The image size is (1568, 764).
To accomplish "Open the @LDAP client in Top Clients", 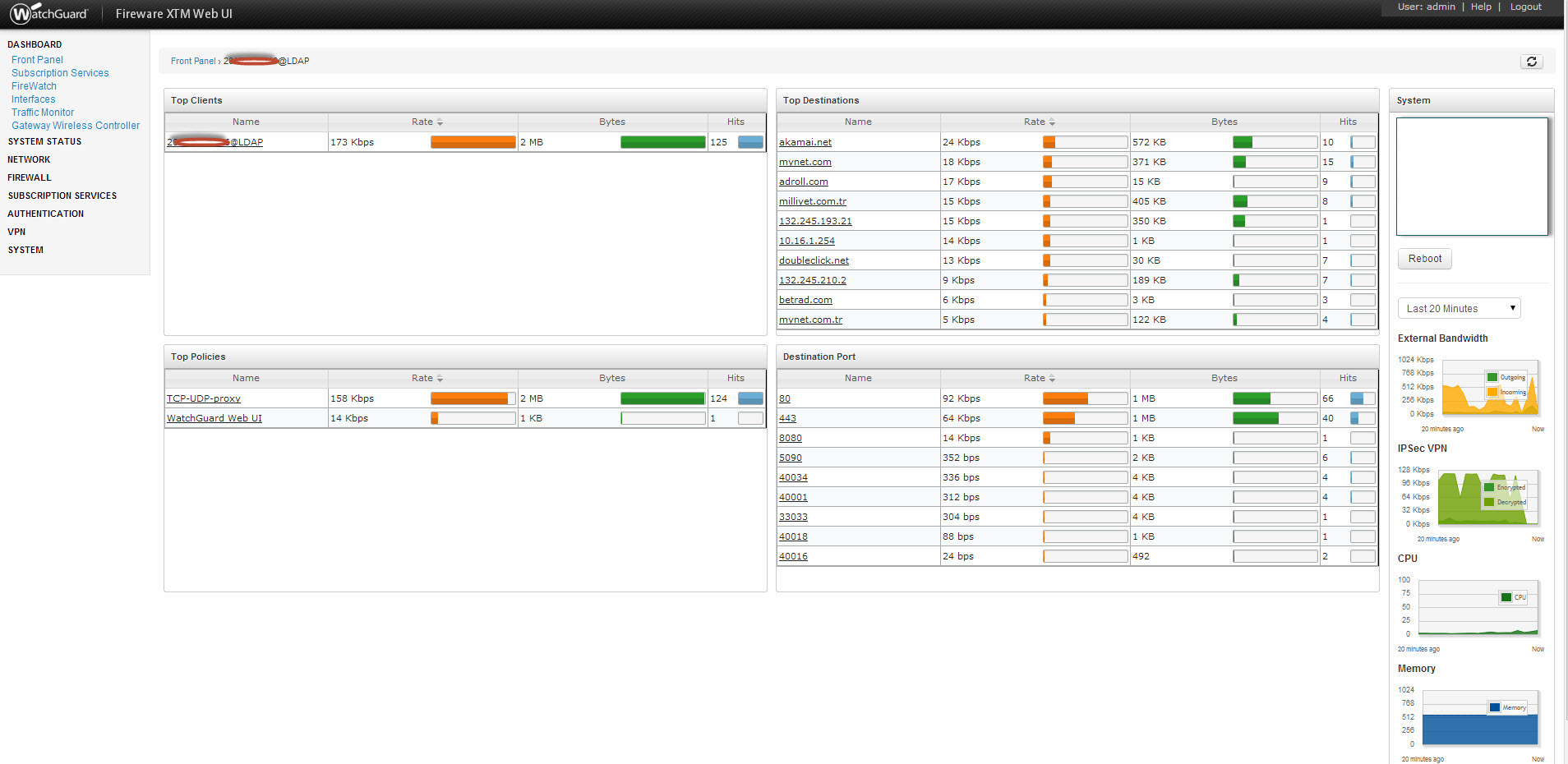I will click(x=215, y=142).
